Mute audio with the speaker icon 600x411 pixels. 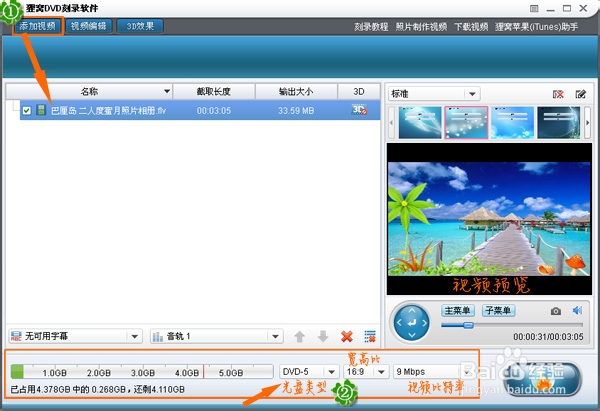[577, 310]
